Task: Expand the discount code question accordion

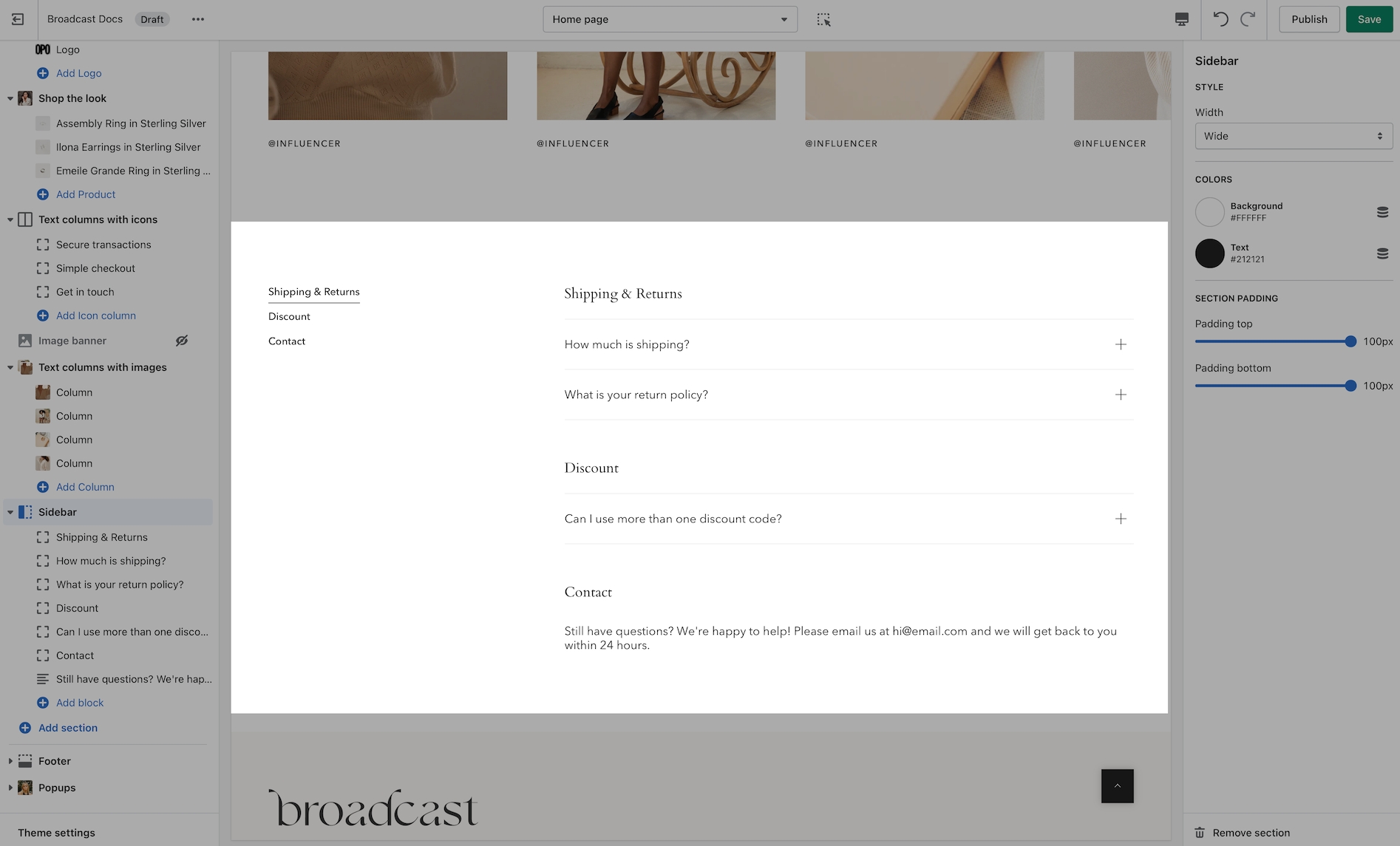Action: [1121, 519]
